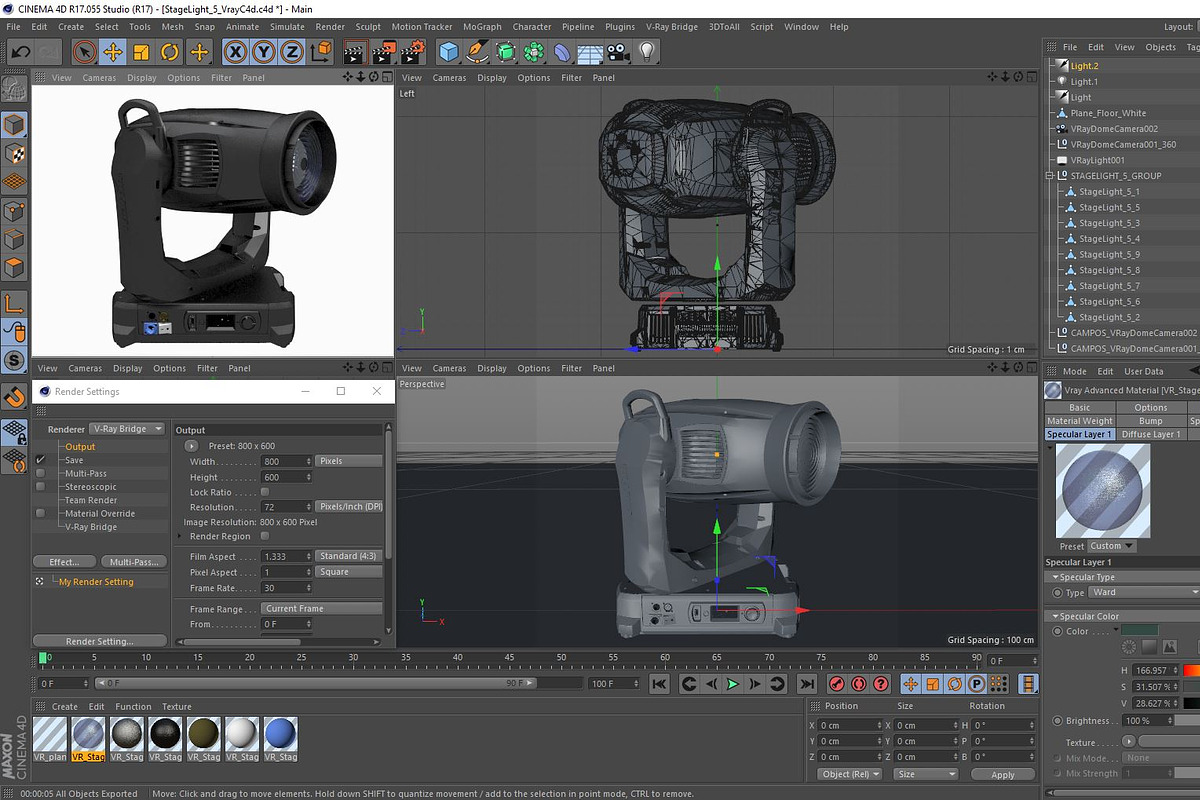This screenshot has height=800, width=1200.
Task: Open the Bend deformer icon
Action: pos(563,51)
